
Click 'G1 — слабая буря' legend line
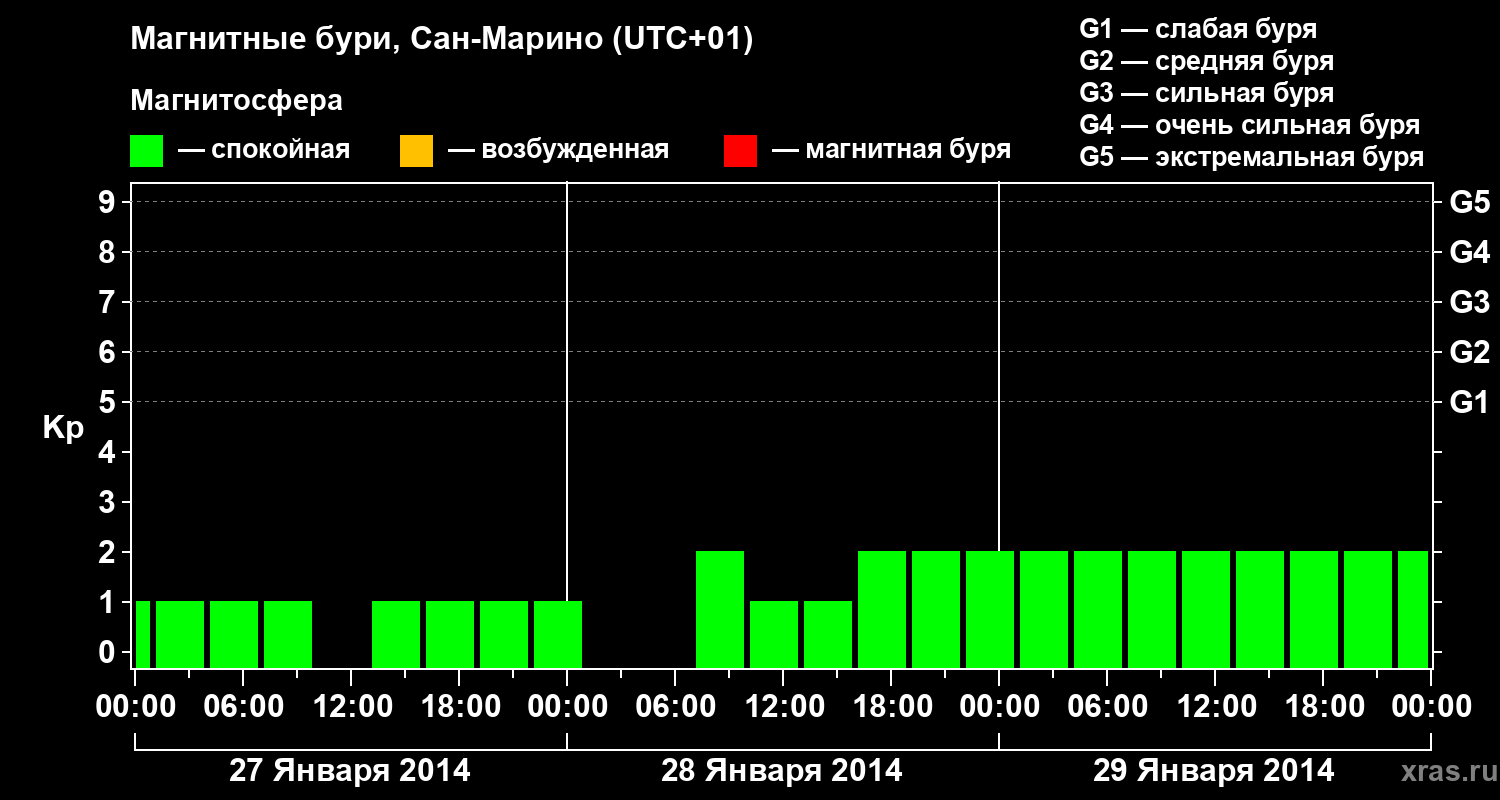[1198, 29]
